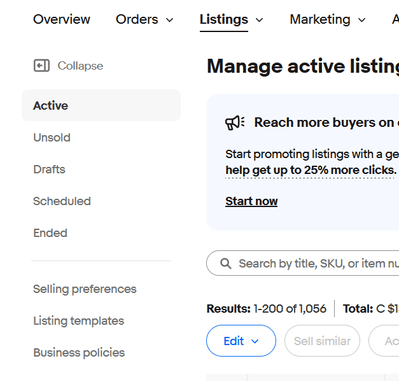Screen dimensions: 399x381
Task: Open Listing templates
Action: coord(78,321)
